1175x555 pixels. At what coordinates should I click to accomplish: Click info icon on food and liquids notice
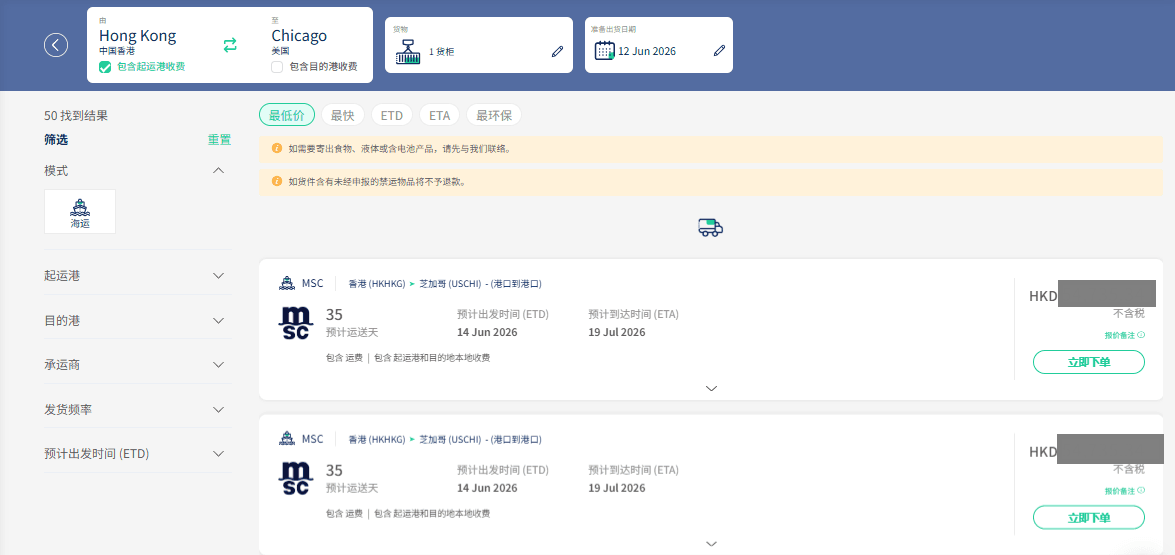click(x=277, y=148)
